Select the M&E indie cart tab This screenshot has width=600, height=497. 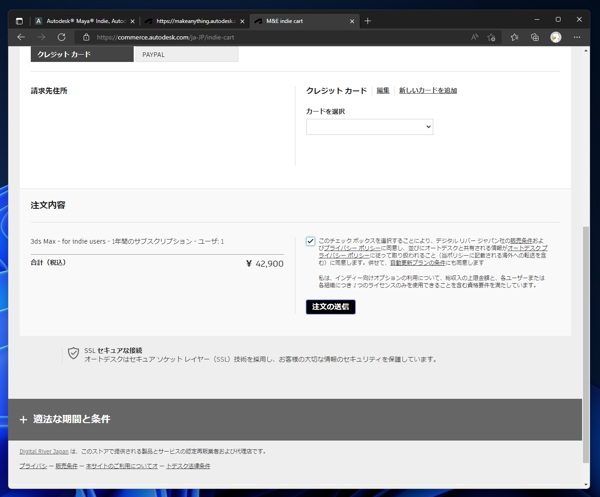(304, 21)
